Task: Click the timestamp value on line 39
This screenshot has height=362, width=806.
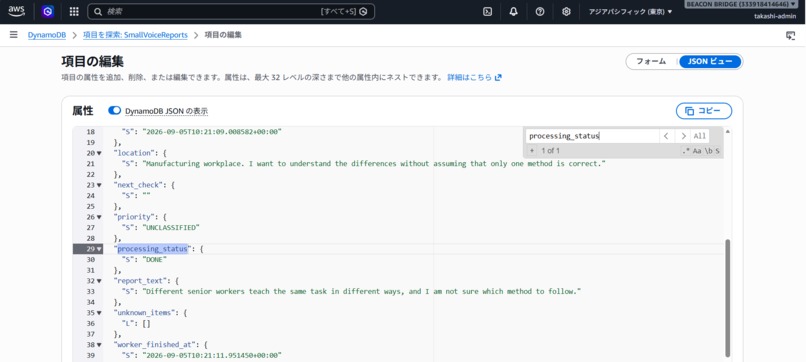Action: [x=212, y=355]
